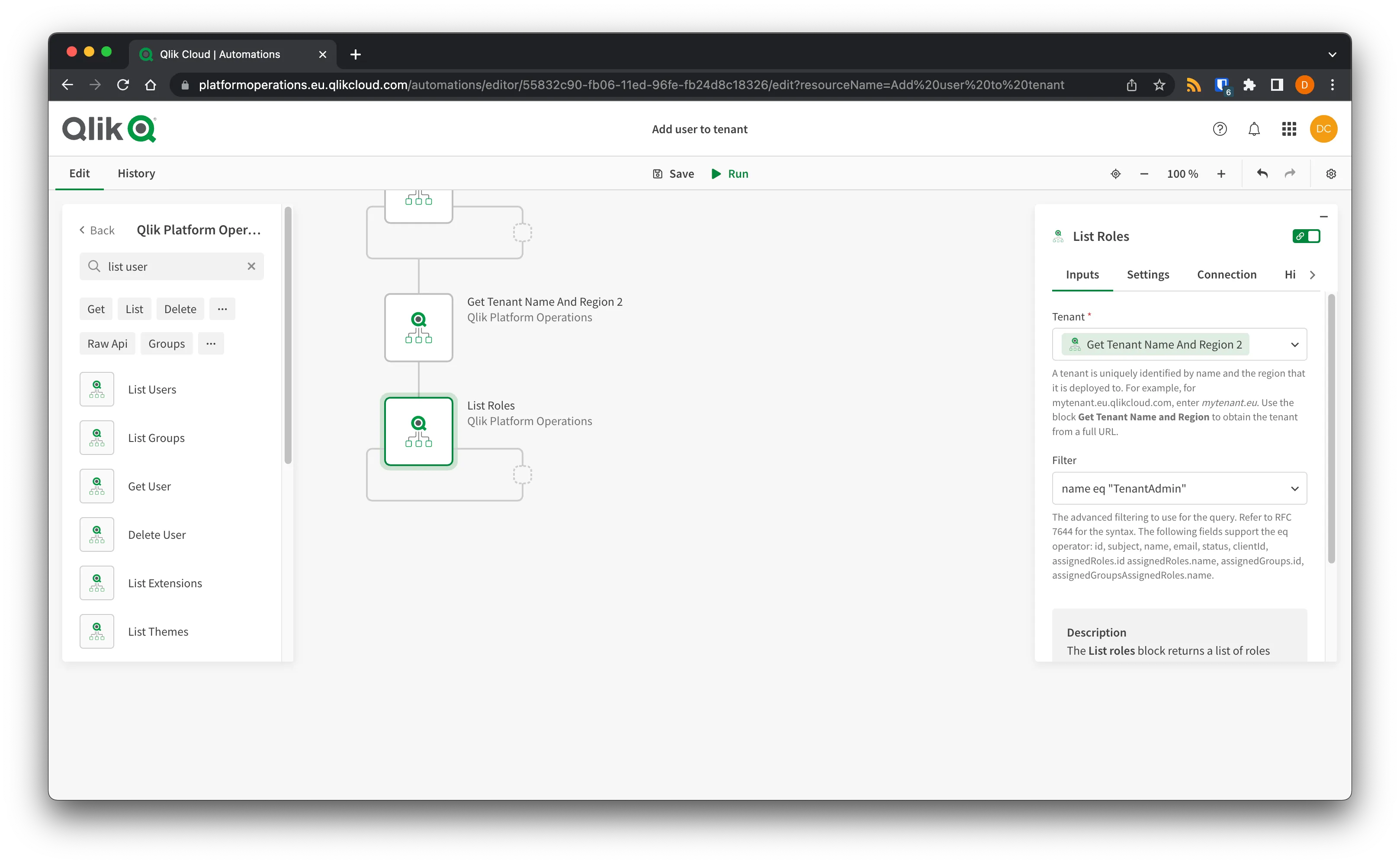This screenshot has height=864, width=1400.
Task: Expand more filter tags after Delete
Action: coord(222,309)
